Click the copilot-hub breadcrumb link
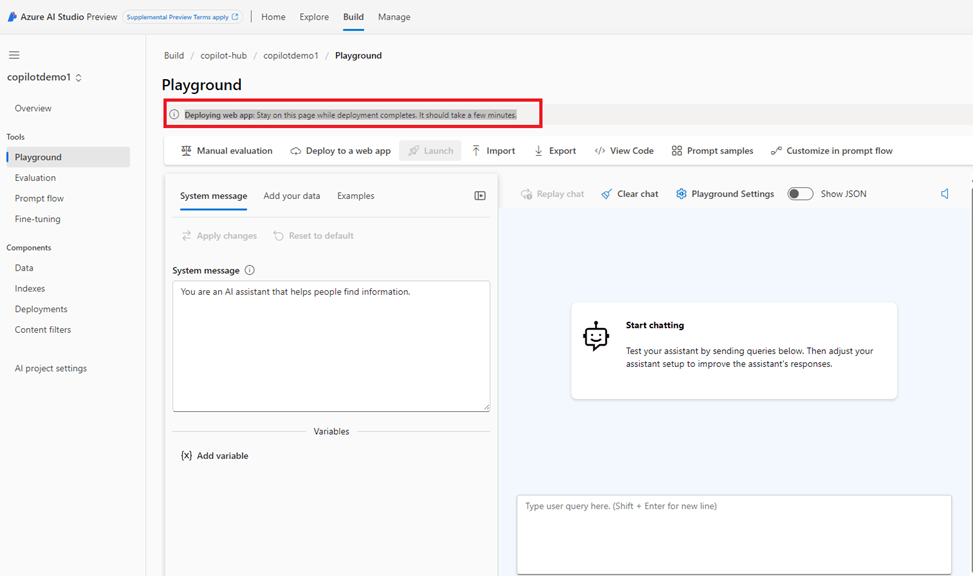 [223, 55]
